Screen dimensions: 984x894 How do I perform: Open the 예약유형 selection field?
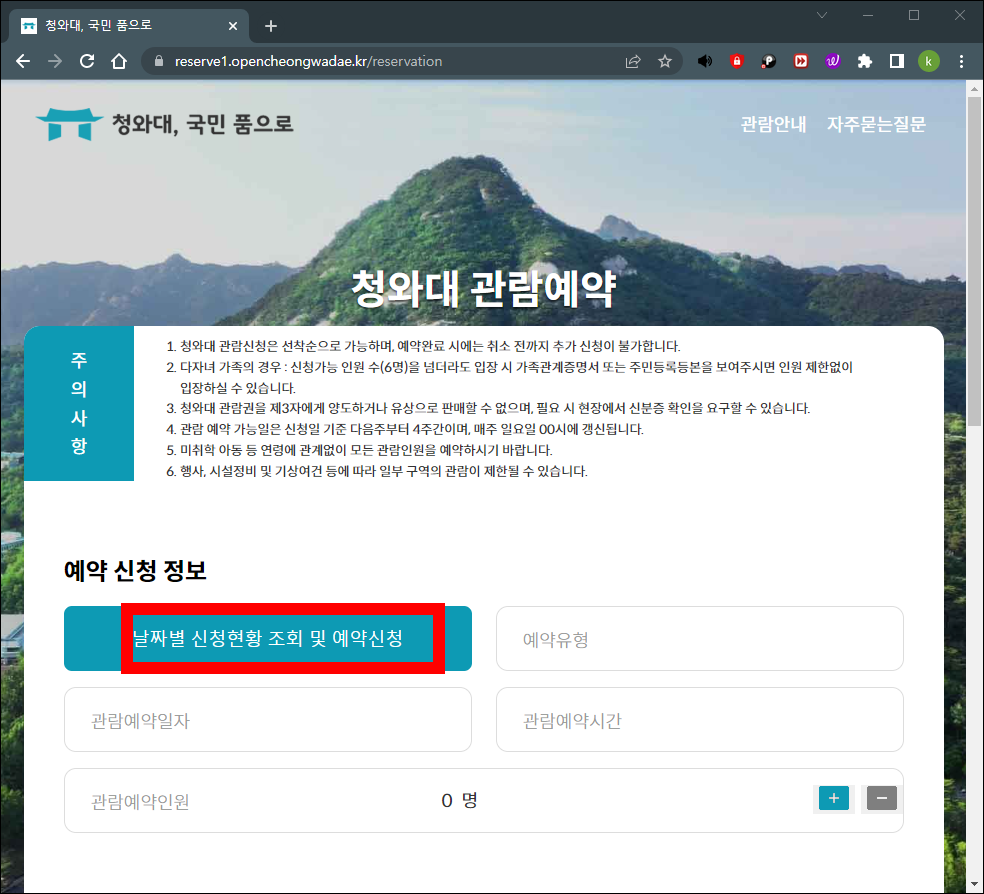(x=699, y=638)
